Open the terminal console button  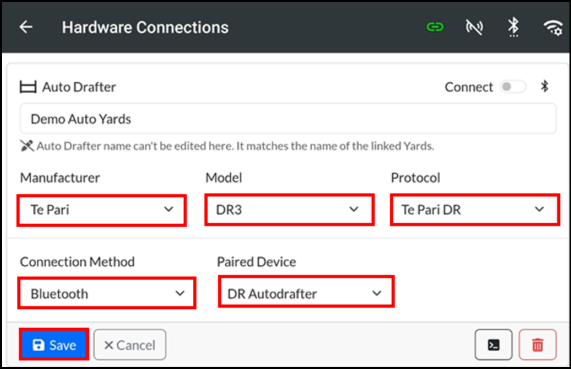pos(493,345)
